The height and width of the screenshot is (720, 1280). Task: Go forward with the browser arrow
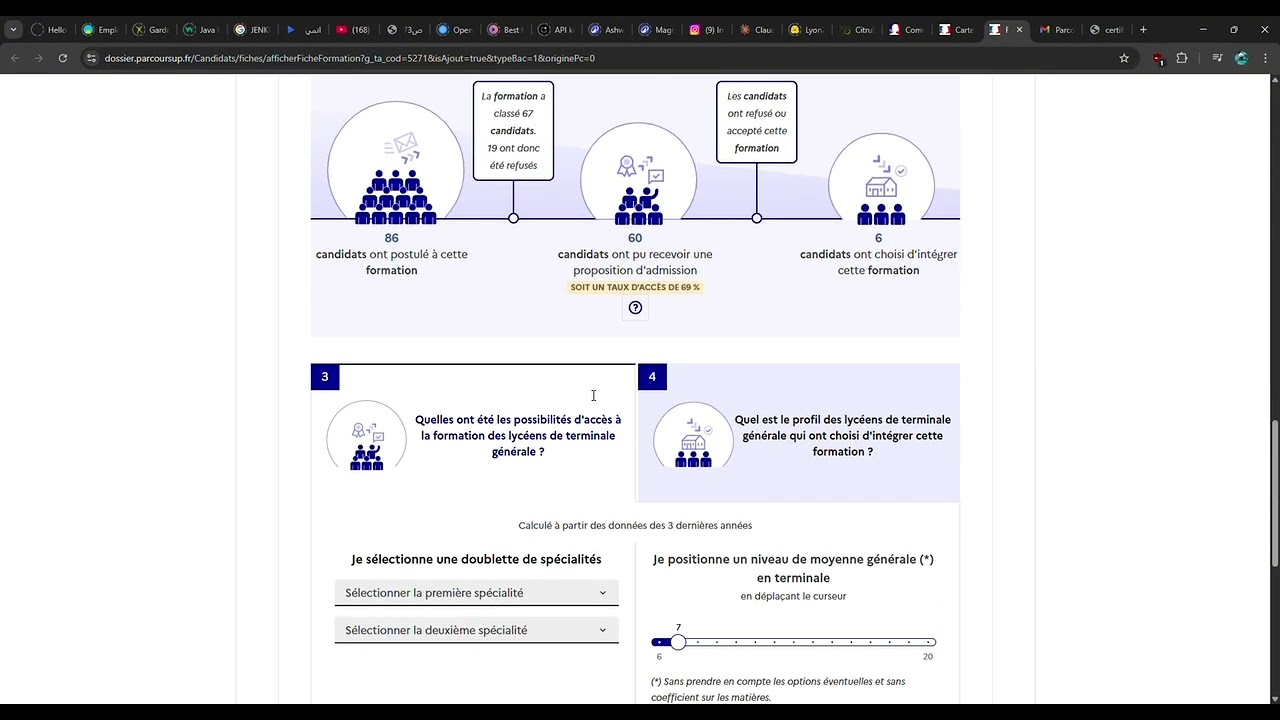pyautogui.click(x=39, y=58)
